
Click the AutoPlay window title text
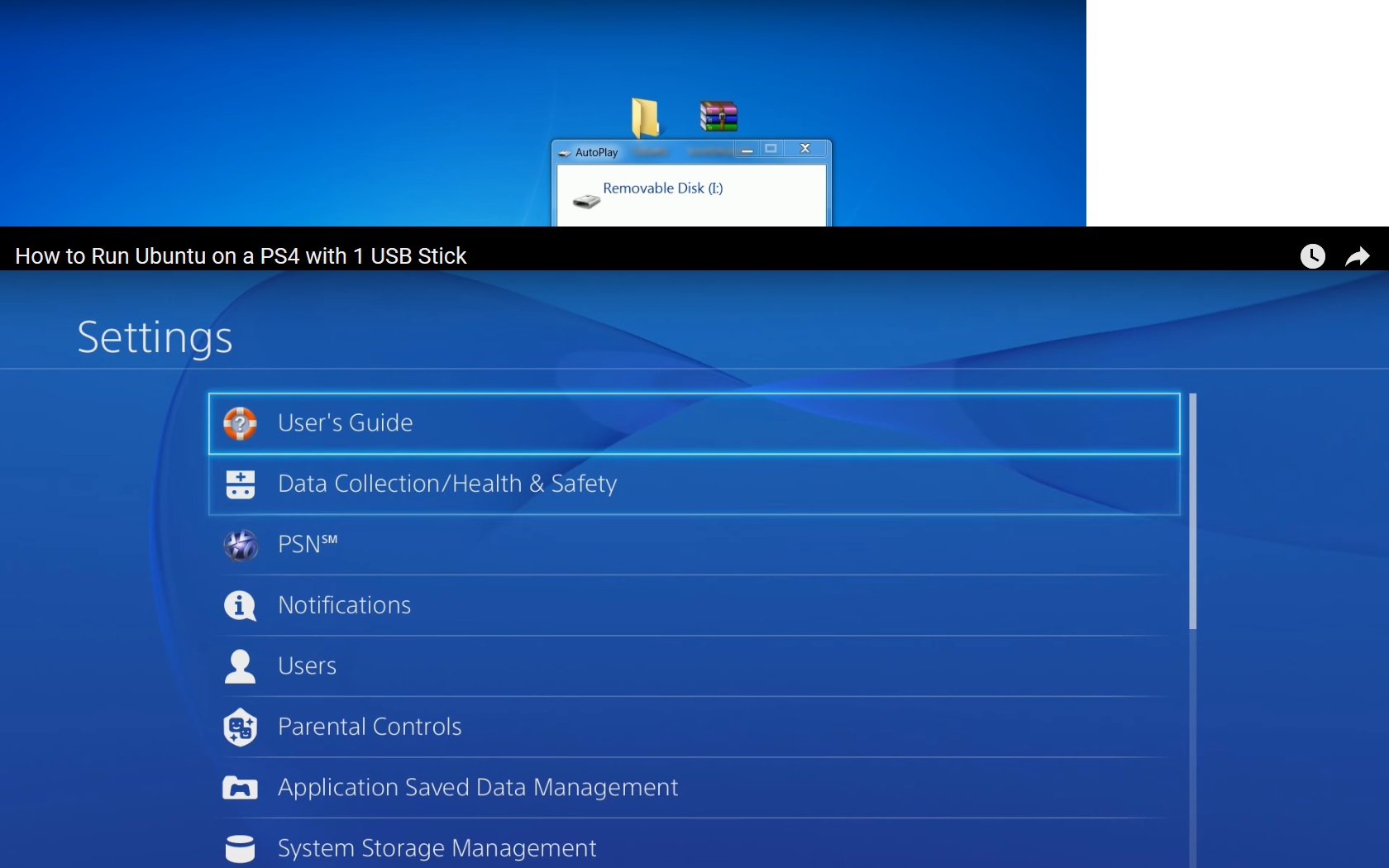coord(597,153)
